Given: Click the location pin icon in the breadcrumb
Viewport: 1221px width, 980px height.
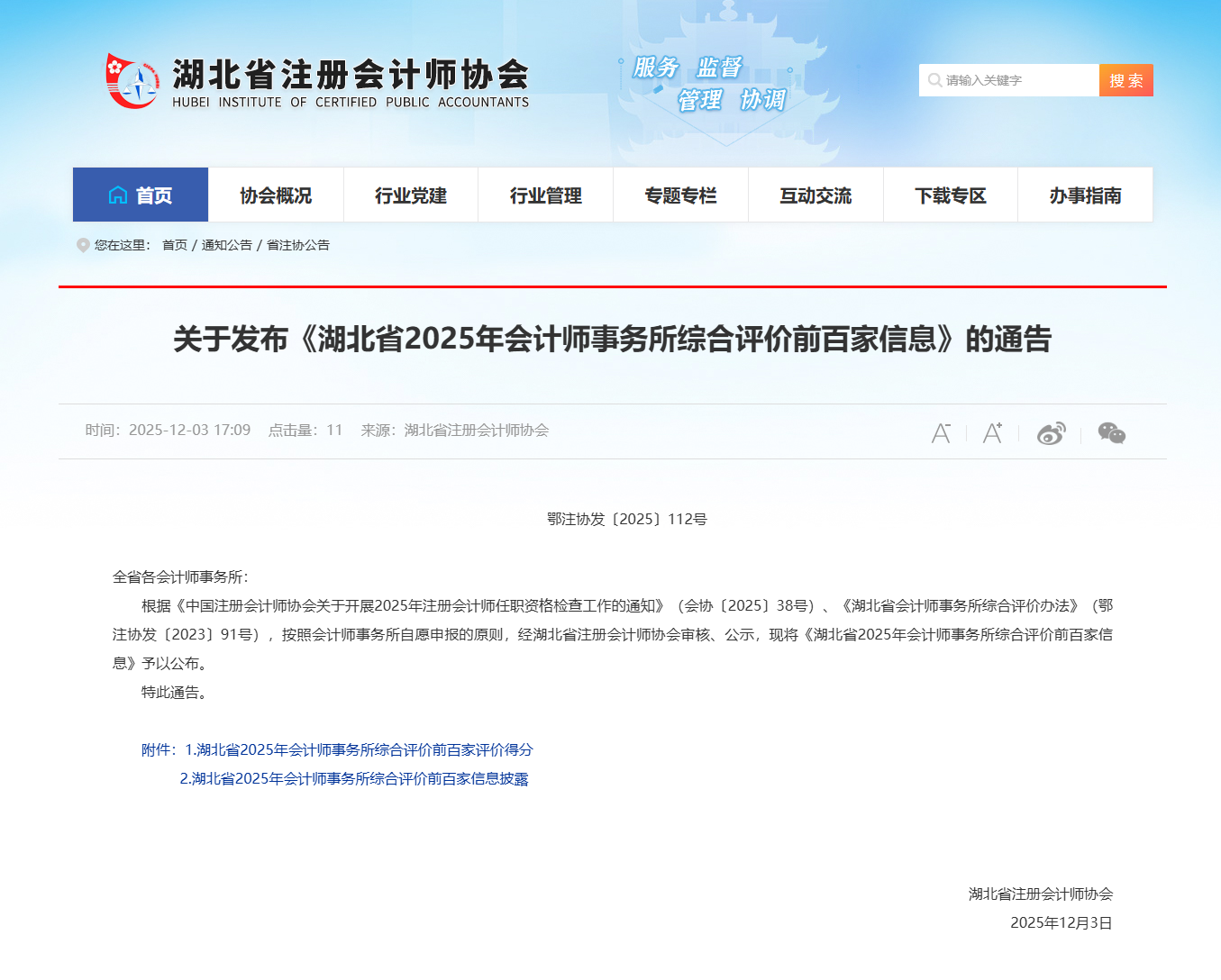Looking at the screenshot, I should (82, 244).
